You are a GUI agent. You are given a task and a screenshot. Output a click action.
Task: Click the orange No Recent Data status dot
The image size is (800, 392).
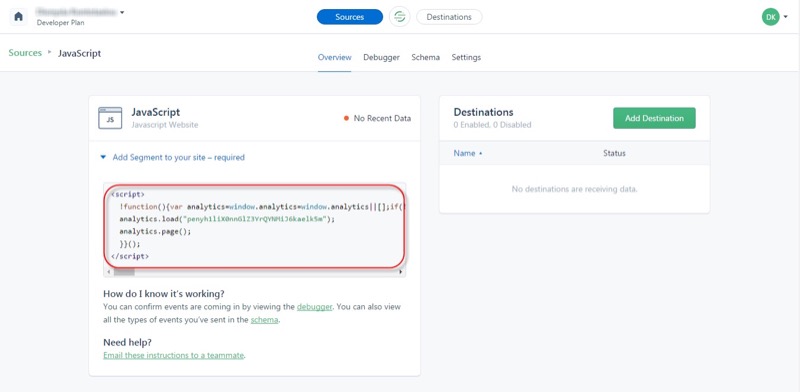point(346,118)
